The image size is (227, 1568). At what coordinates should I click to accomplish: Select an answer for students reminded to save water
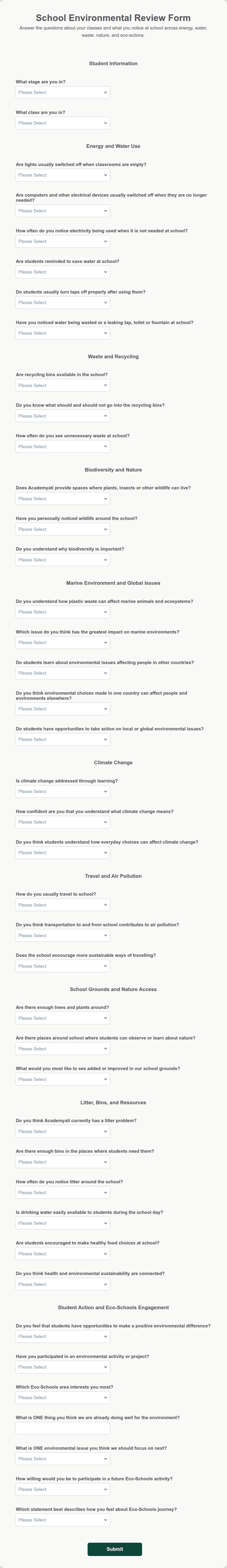pyautogui.click(x=63, y=272)
